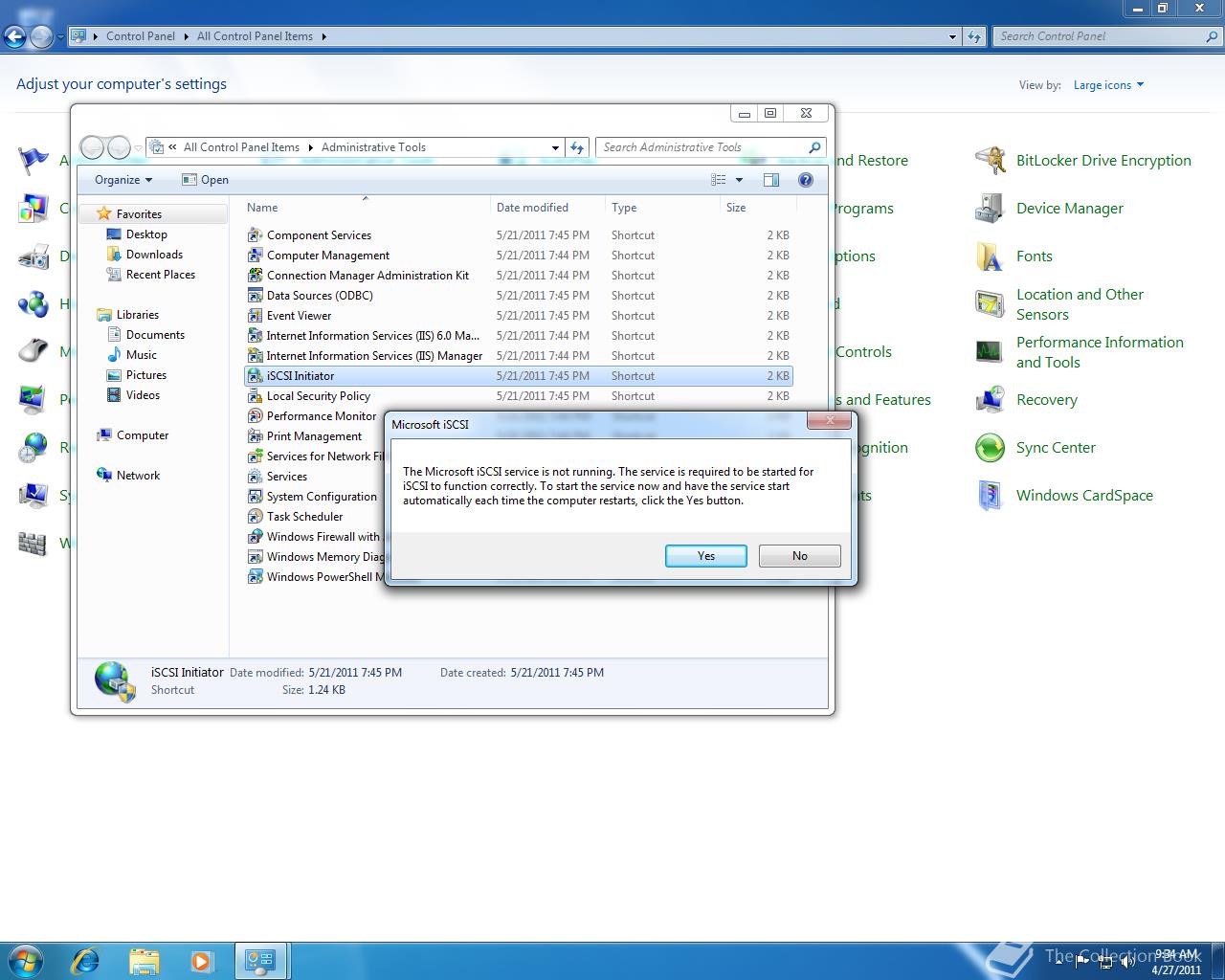Screen dimensions: 1225x980
Task: Sort by Date modified column header
Action: (x=548, y=208)
